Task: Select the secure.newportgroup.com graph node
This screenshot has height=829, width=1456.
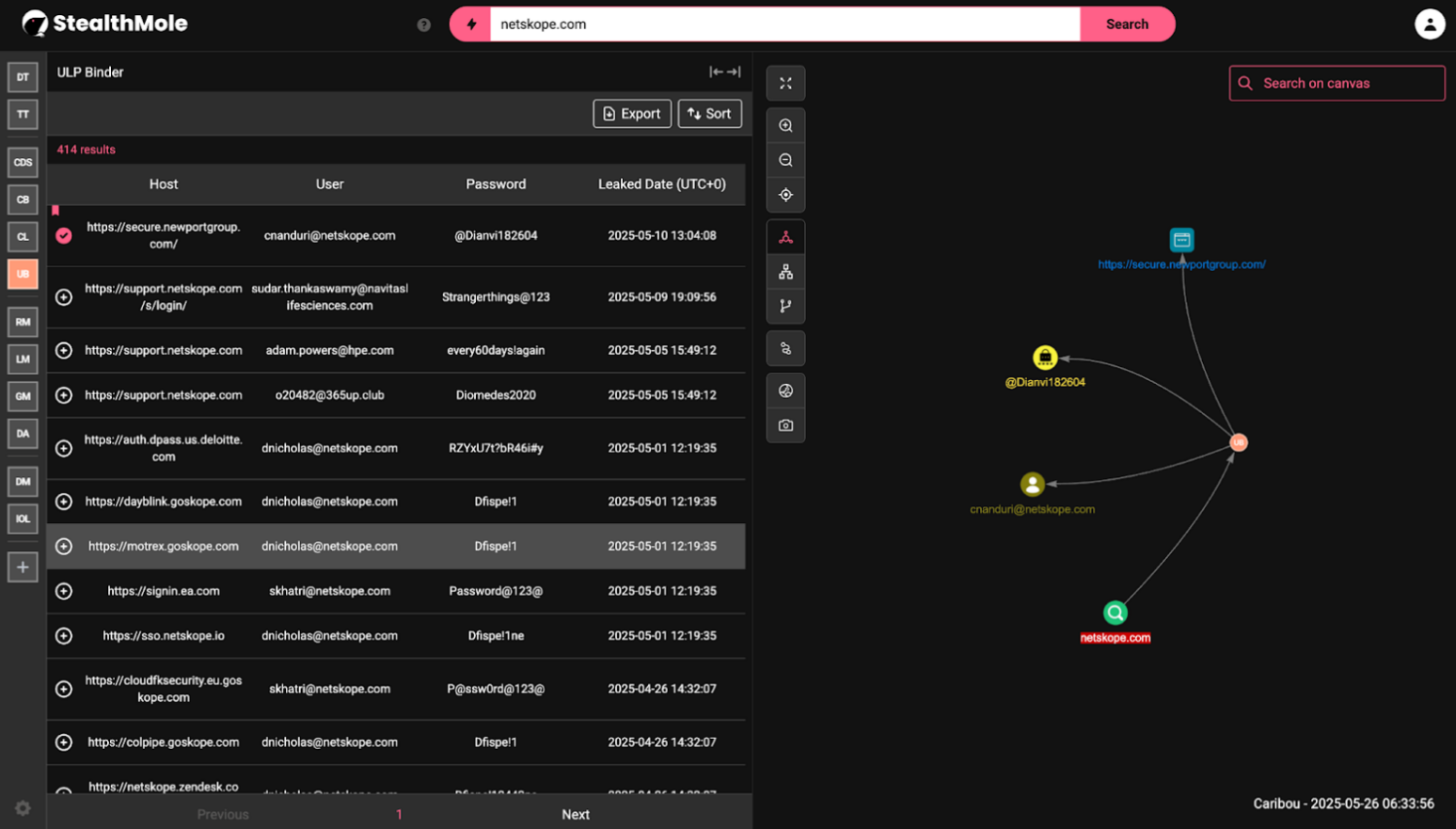Action: pos(1181,240)
